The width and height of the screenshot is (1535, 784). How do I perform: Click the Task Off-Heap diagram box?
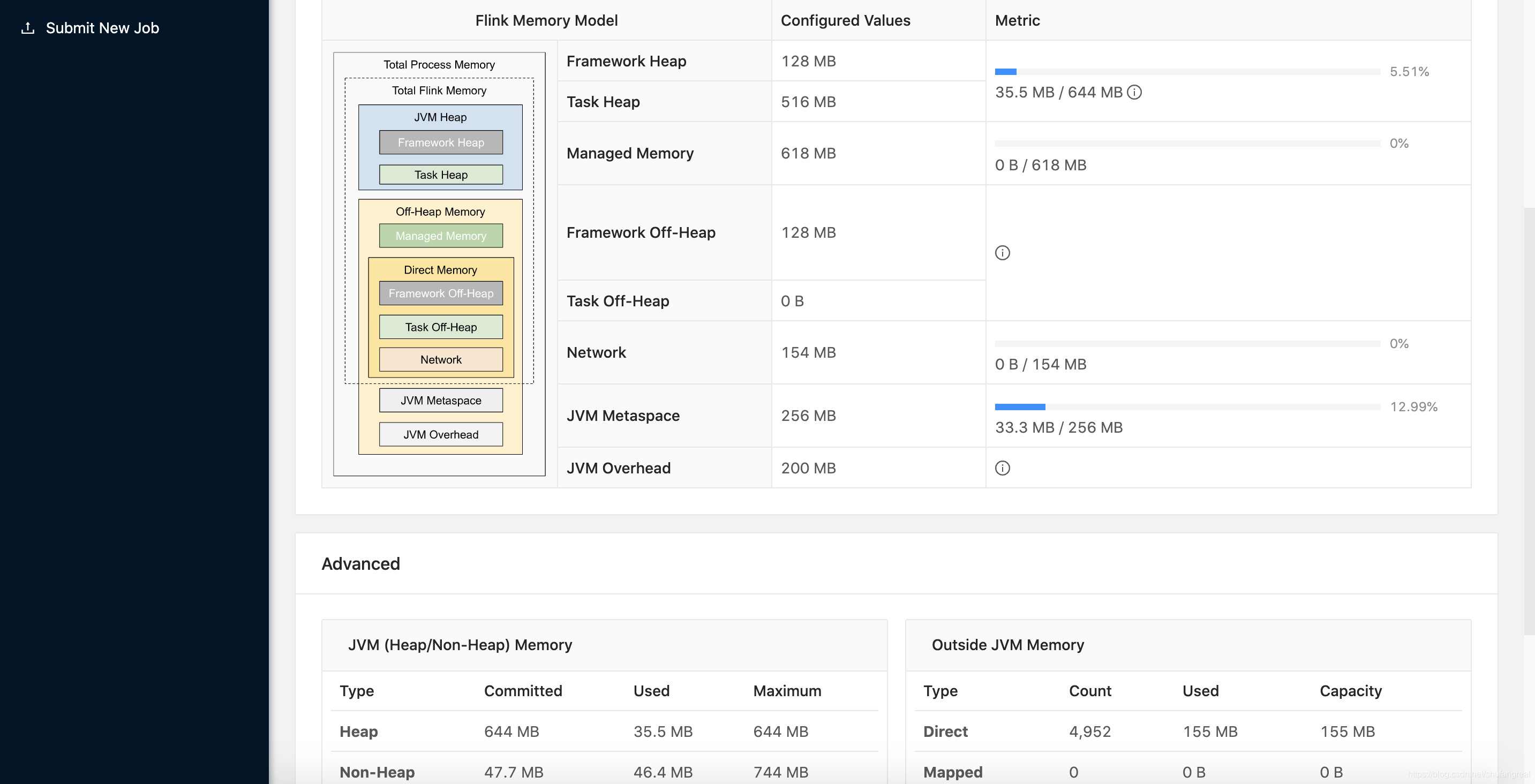[x=440, y=327]
